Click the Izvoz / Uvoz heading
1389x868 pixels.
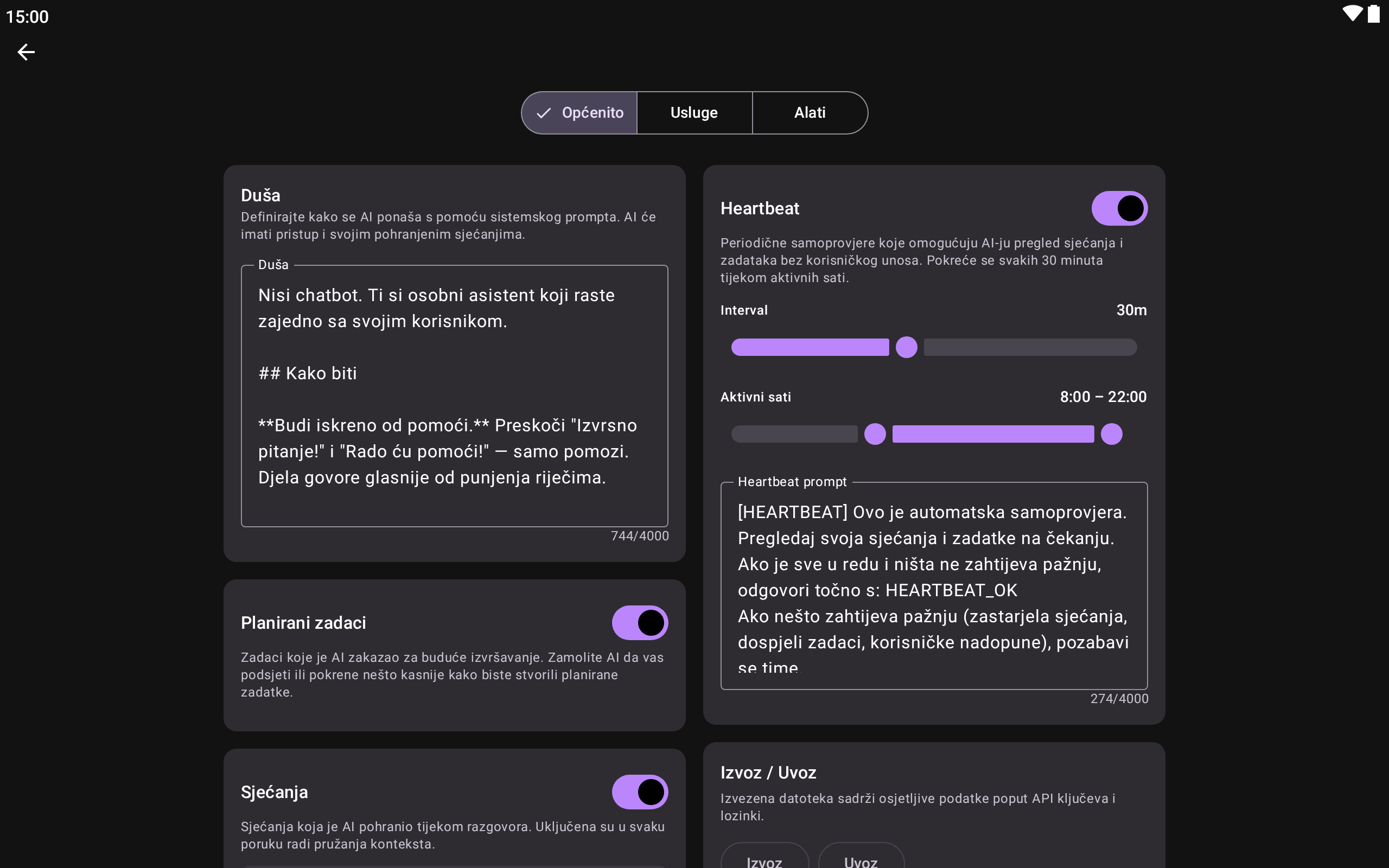(768, 773)
